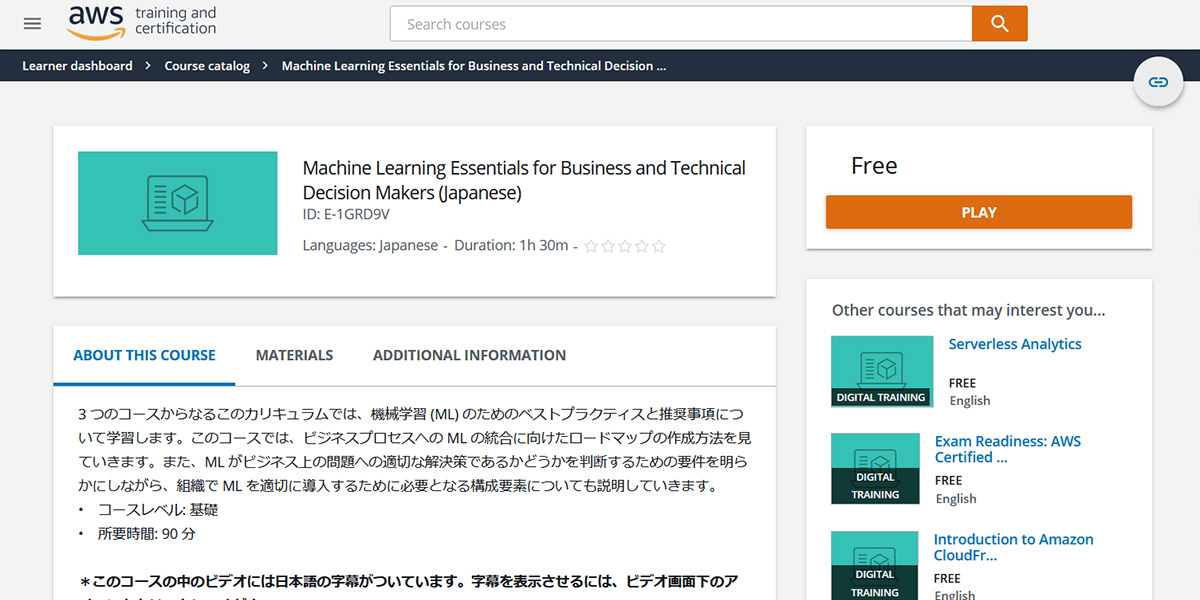Click the course title heading

coord(524,180)
